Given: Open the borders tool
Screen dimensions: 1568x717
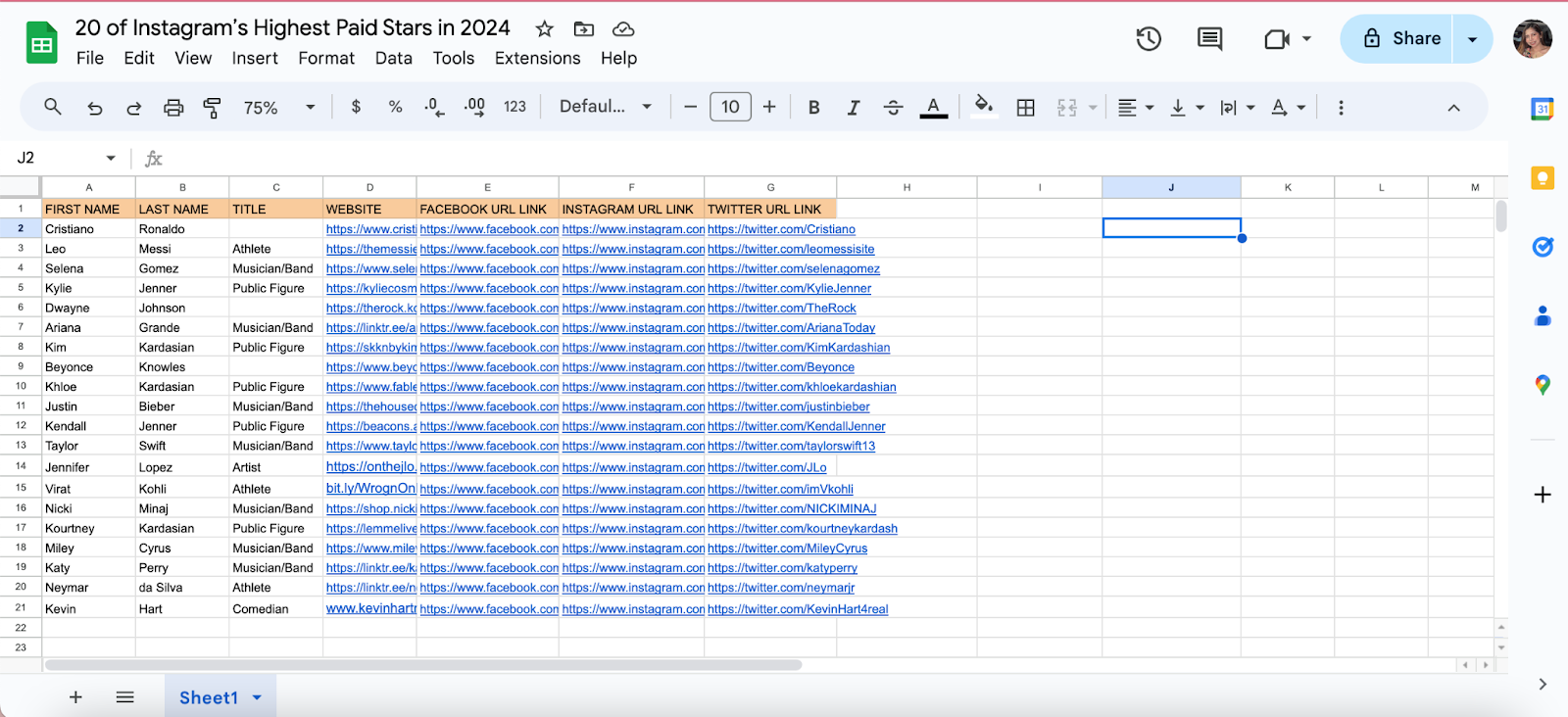Looking at the screenshot, I should click(x=1026, y=108).
